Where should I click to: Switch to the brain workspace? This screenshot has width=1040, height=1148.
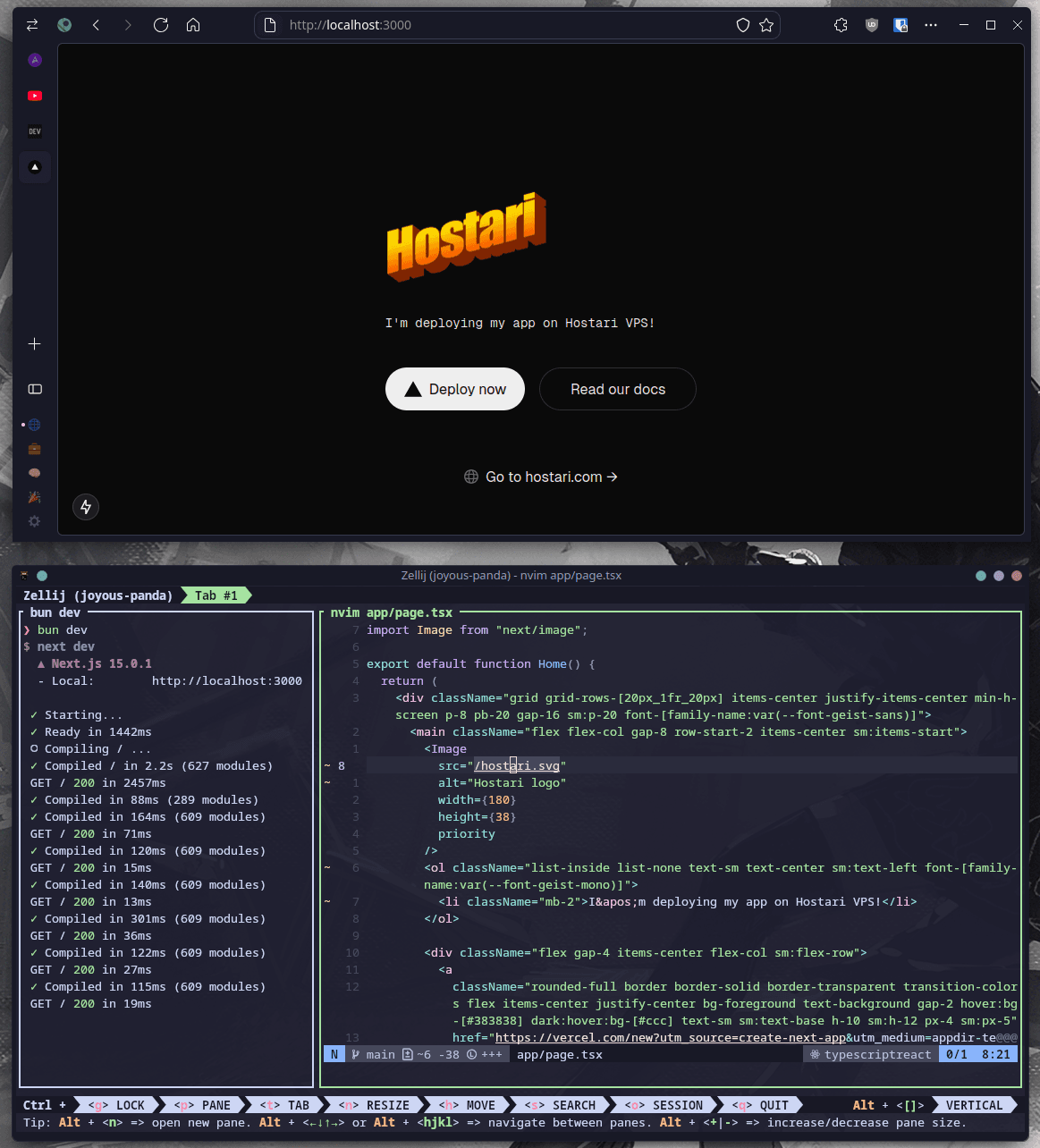[x=35, y=473]
